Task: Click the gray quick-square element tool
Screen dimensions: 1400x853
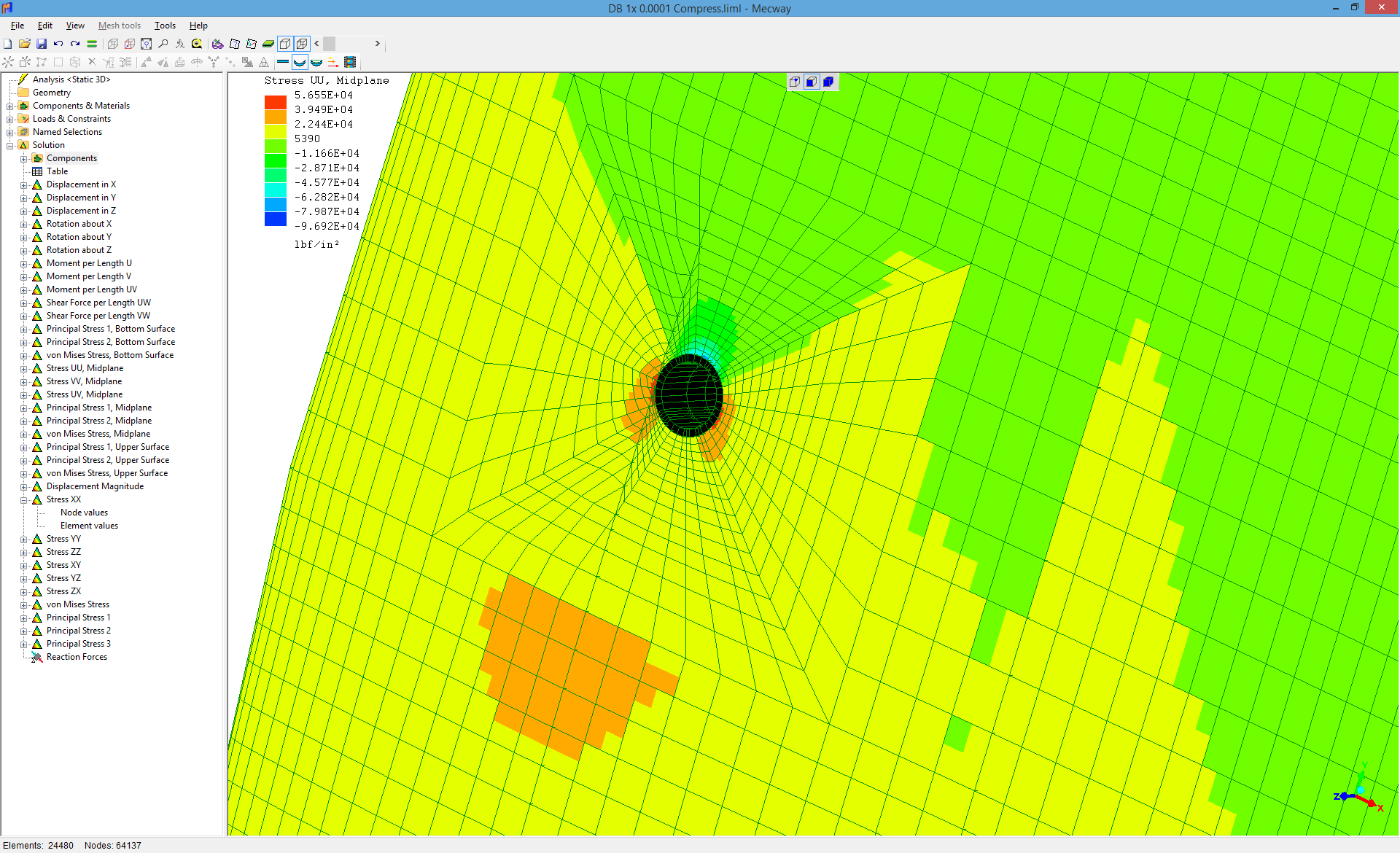Action: pyautogui.click(x=58, y=62)
